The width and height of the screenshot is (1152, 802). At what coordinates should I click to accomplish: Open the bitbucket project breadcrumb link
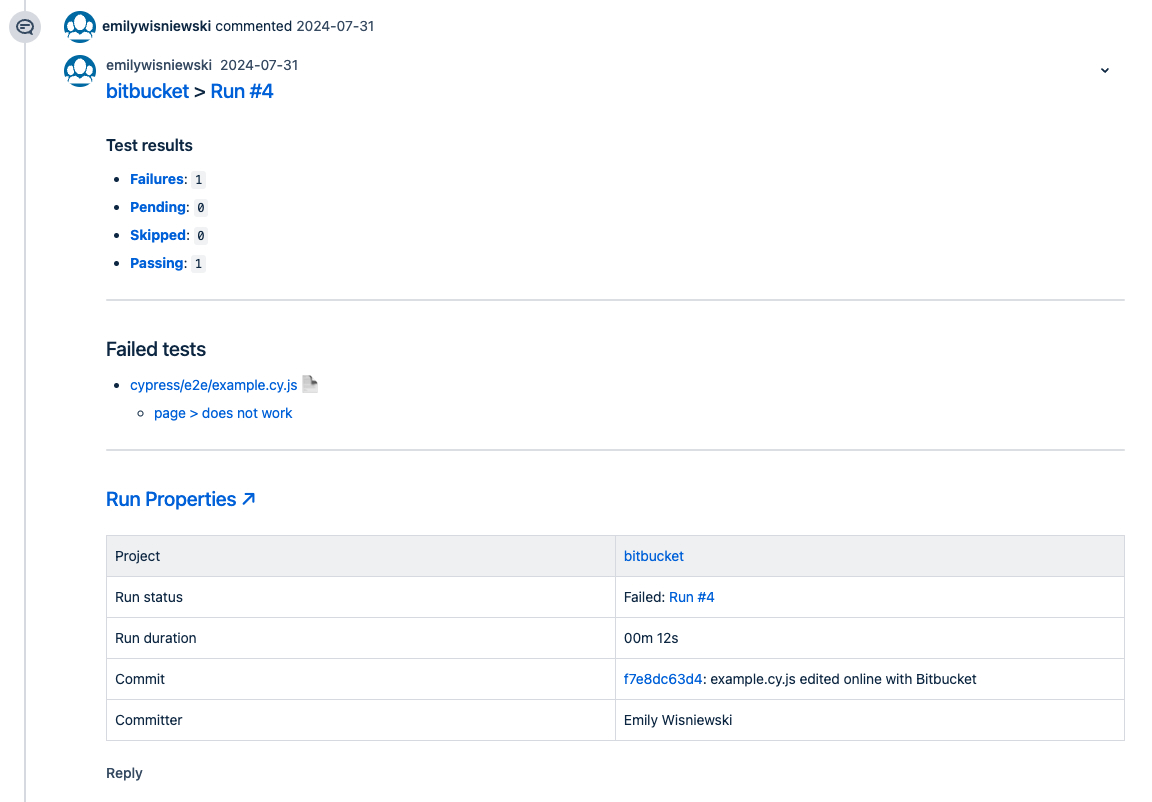[x=147, y=91]
